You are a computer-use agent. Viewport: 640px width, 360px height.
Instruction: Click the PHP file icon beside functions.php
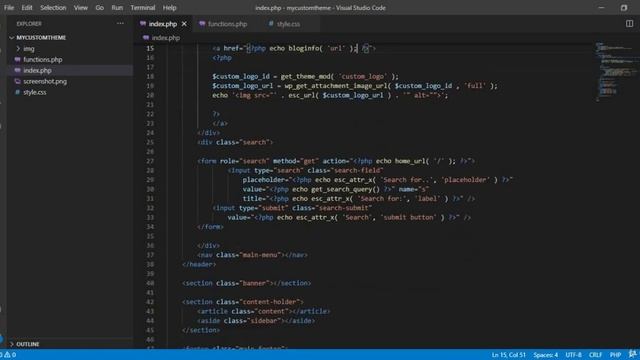point(18,60)
